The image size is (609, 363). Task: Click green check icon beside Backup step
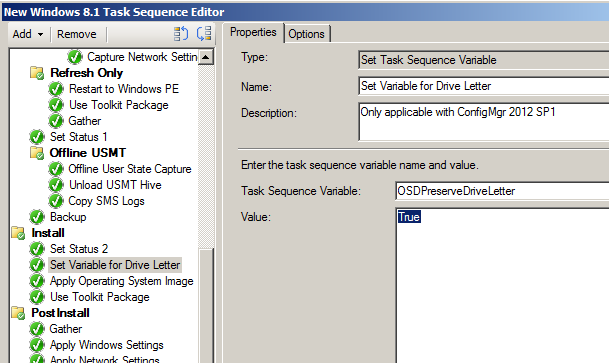(37, 217)
